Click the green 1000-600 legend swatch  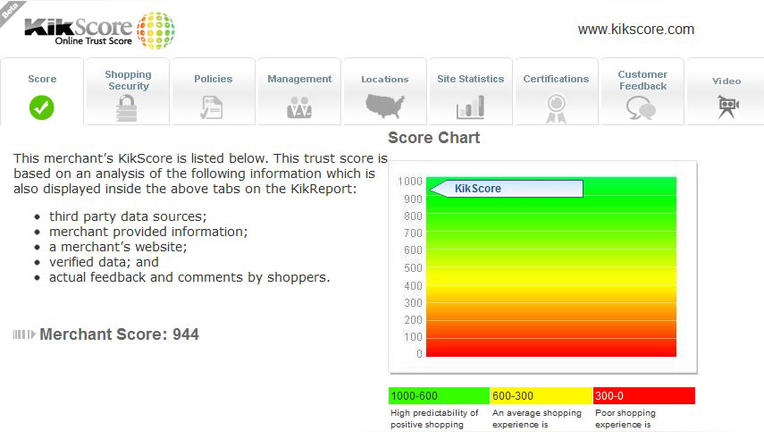point(439,395)
